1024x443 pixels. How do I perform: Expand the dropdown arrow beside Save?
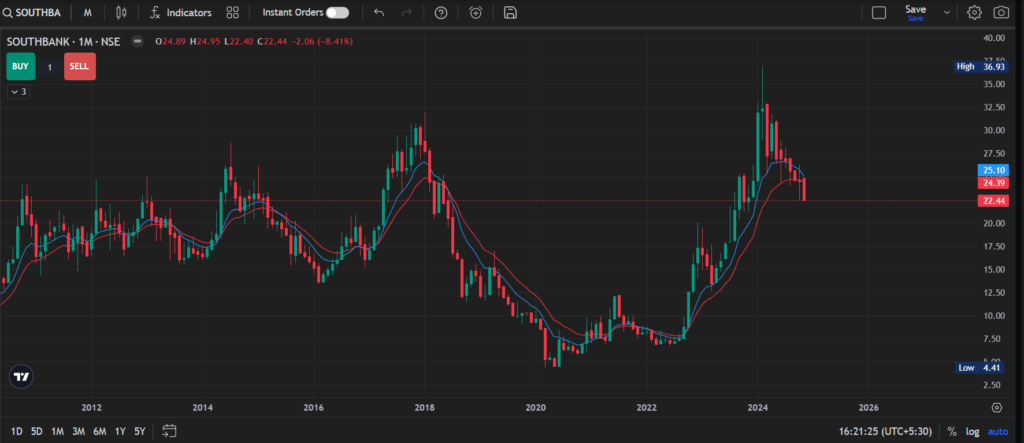coord(947,12)
